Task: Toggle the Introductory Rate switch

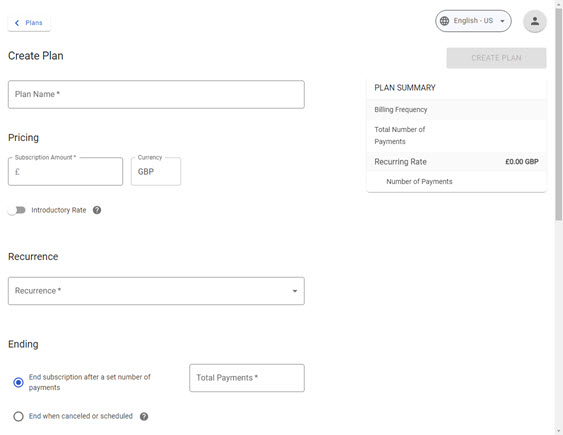Action: click(x=17, y=210)
